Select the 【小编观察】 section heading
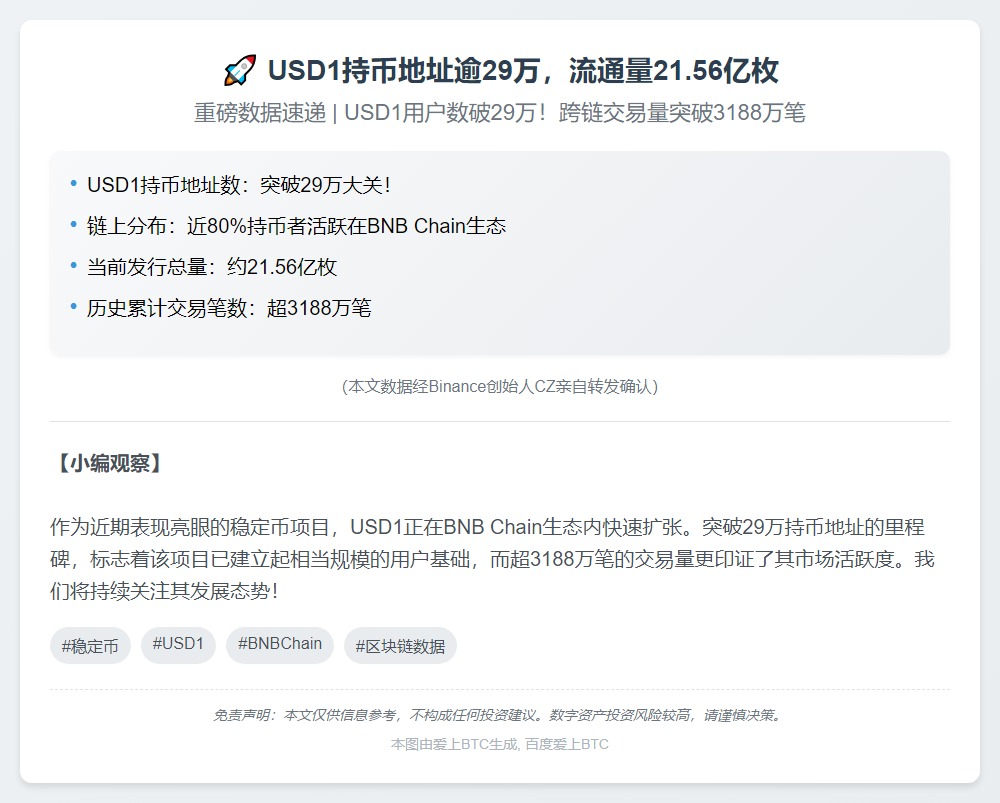Image resolution: width=1000 pixels, height=803 pixels. (109, 463)
